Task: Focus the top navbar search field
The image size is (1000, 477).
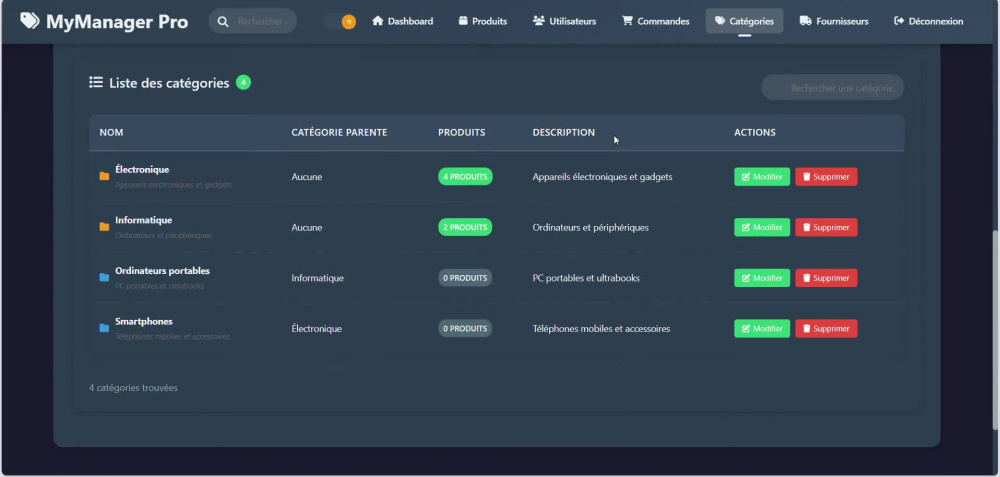Action: (253, 22)
